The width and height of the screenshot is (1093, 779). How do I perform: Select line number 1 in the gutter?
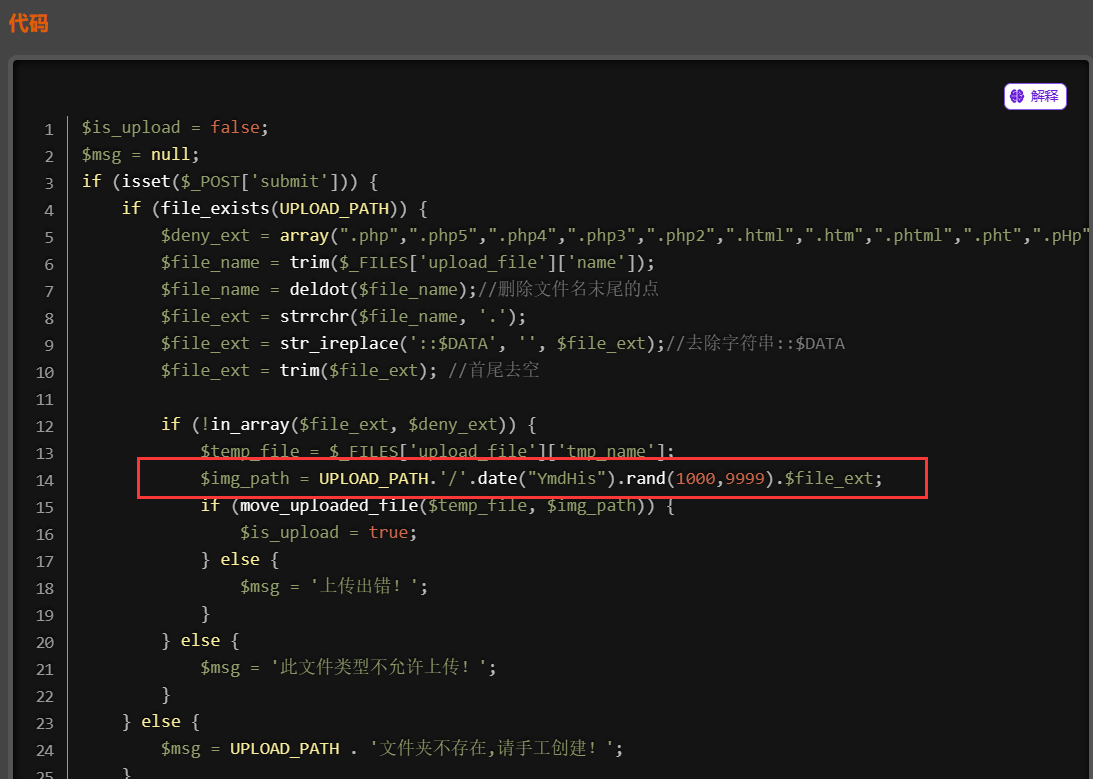48,129
